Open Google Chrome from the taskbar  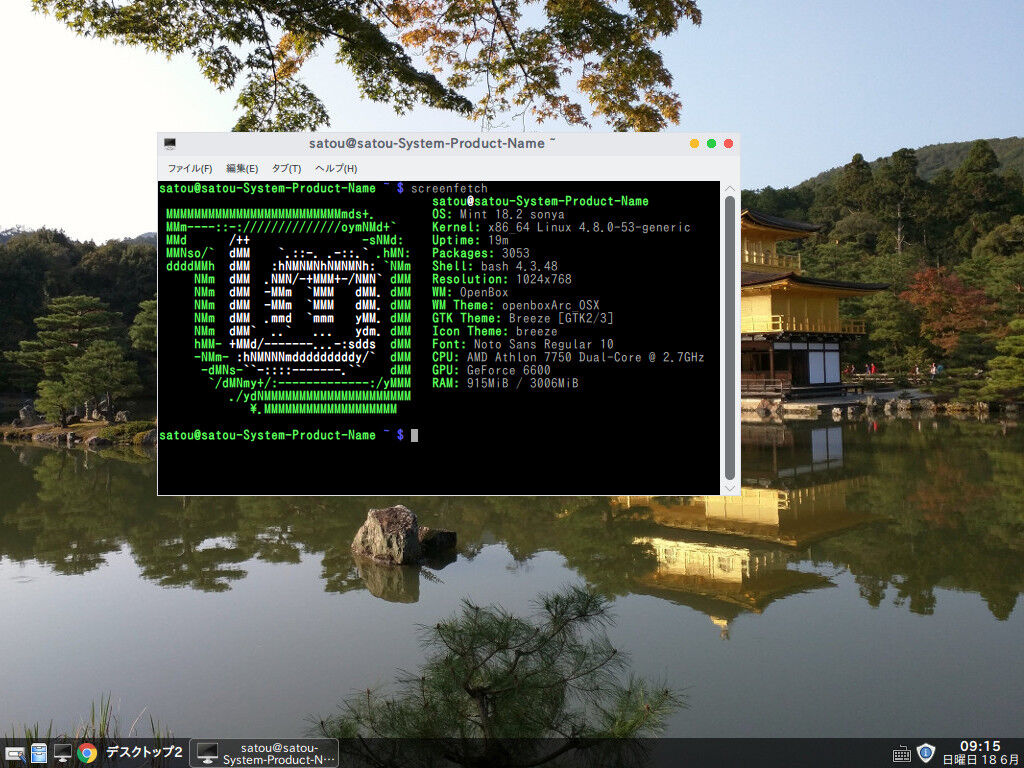click(88, 753)
